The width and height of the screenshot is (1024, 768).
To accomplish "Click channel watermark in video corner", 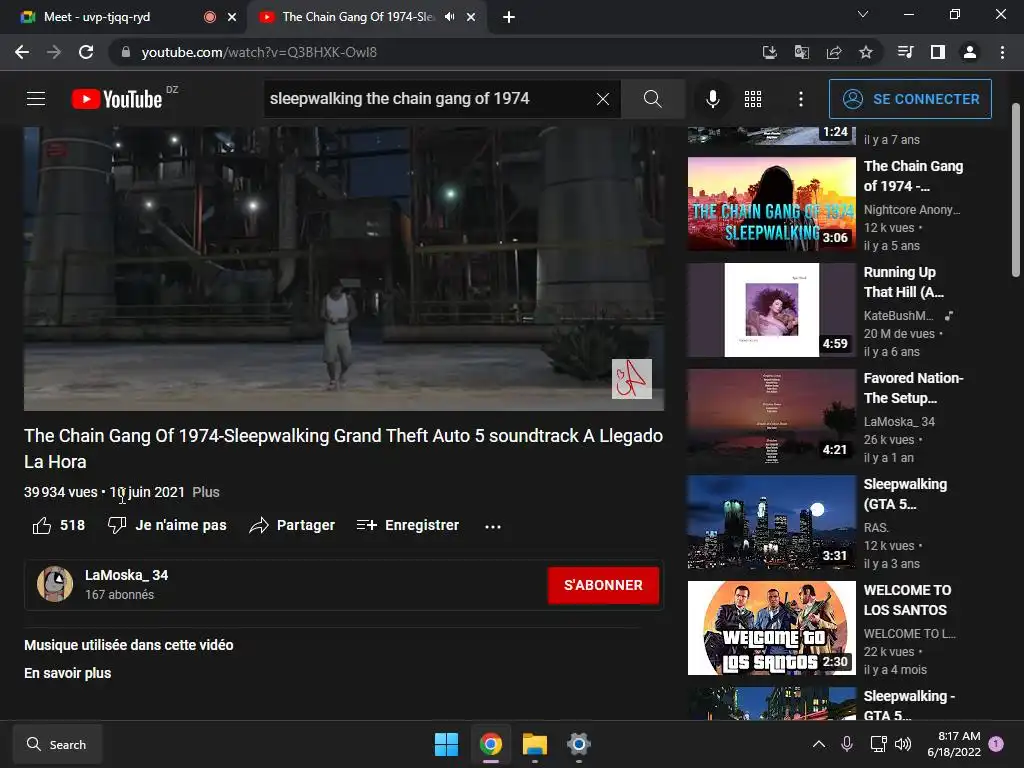I will (x=632, y=378).
